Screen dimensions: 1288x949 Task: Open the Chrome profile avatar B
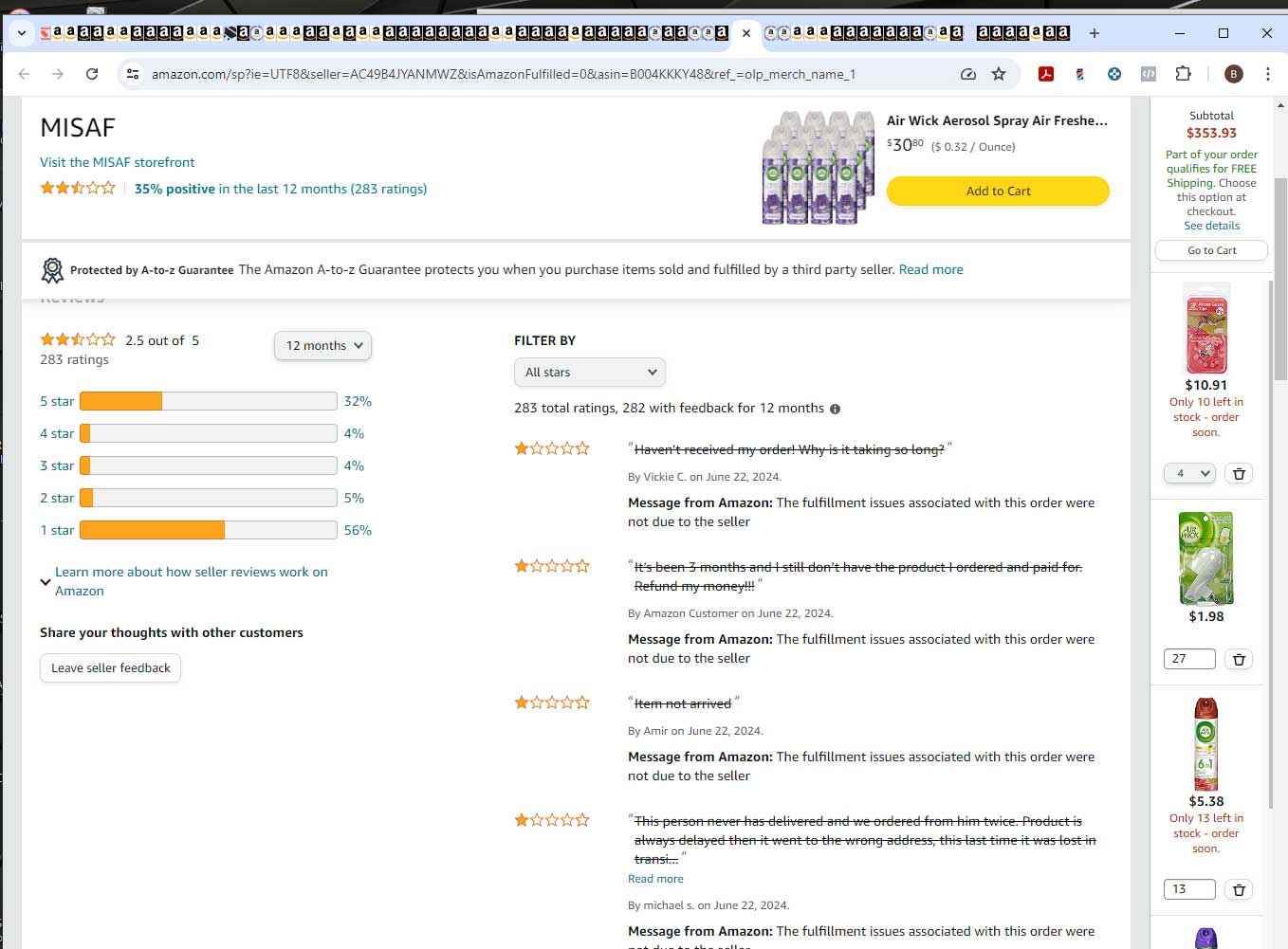tap(1234, 74)
